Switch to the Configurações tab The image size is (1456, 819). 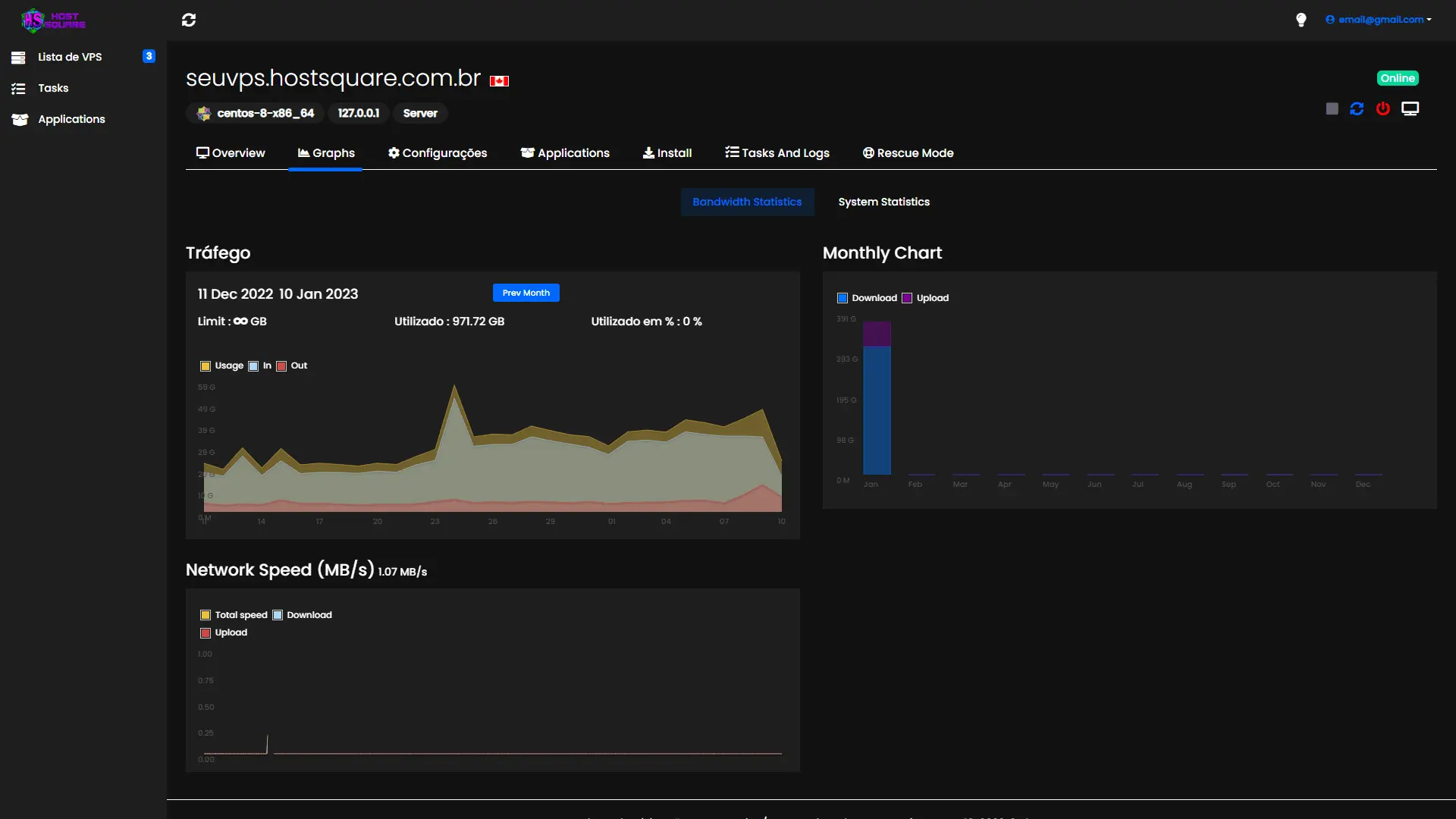438,153
